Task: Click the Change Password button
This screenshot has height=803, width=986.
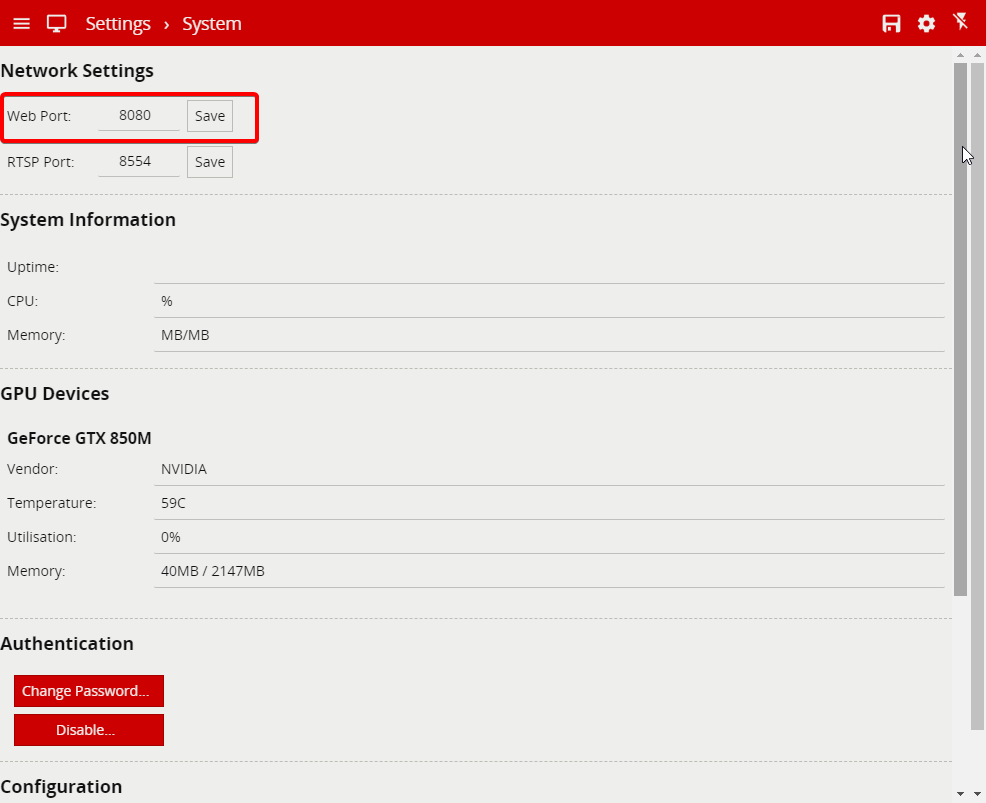Action: coord(89,691)
